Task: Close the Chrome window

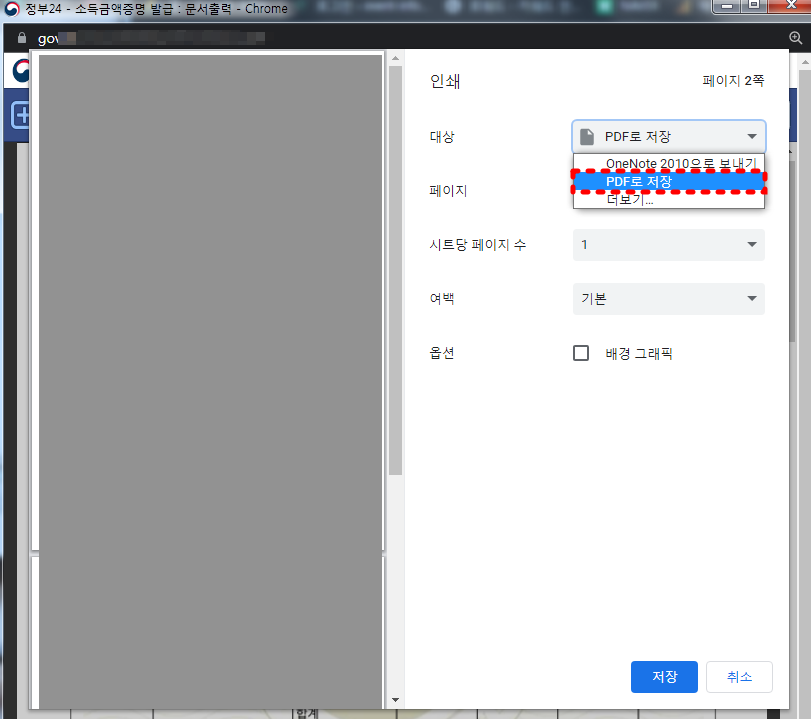Action: point(791,6)
